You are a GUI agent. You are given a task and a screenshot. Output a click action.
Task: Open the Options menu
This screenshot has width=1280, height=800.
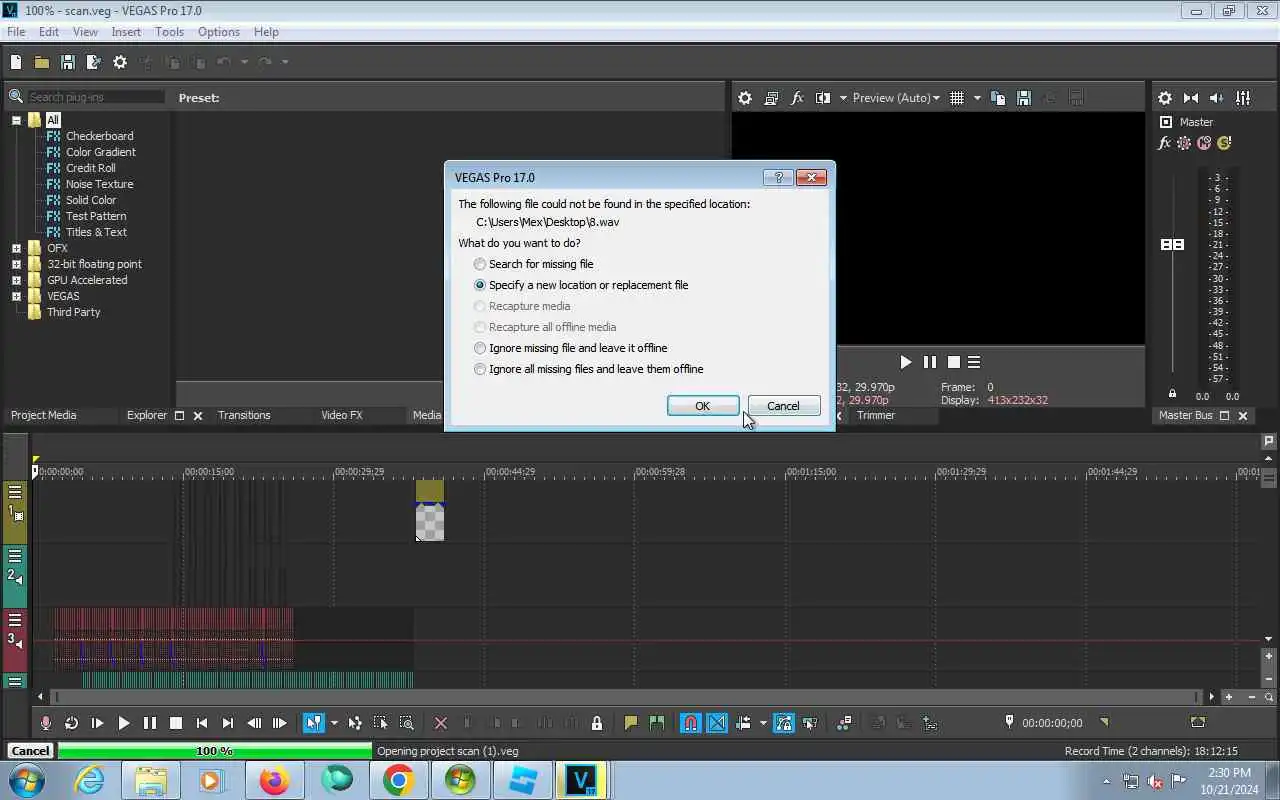tap(218, 32)
